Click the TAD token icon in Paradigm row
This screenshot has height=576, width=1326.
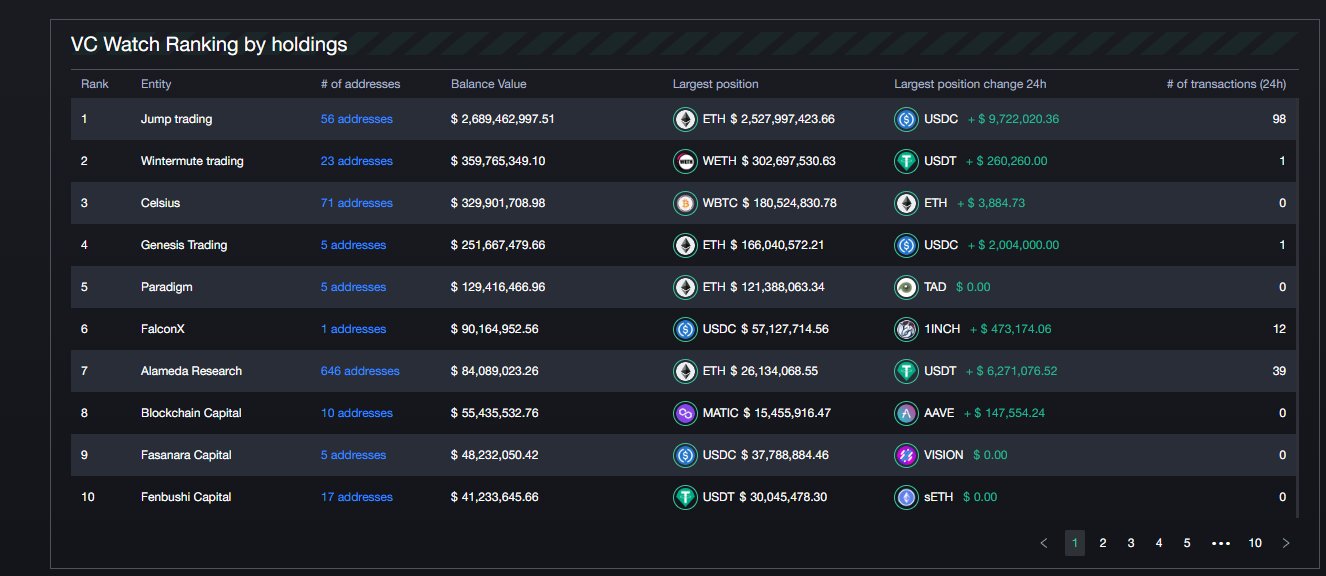click(906, 287)
